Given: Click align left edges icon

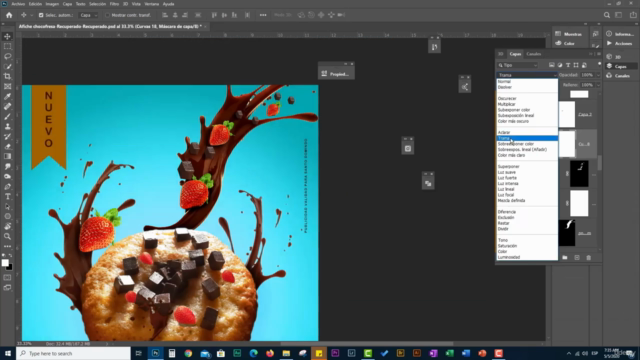Looking at the screenshot, I should pyautogui.click(x=165, y=15).
